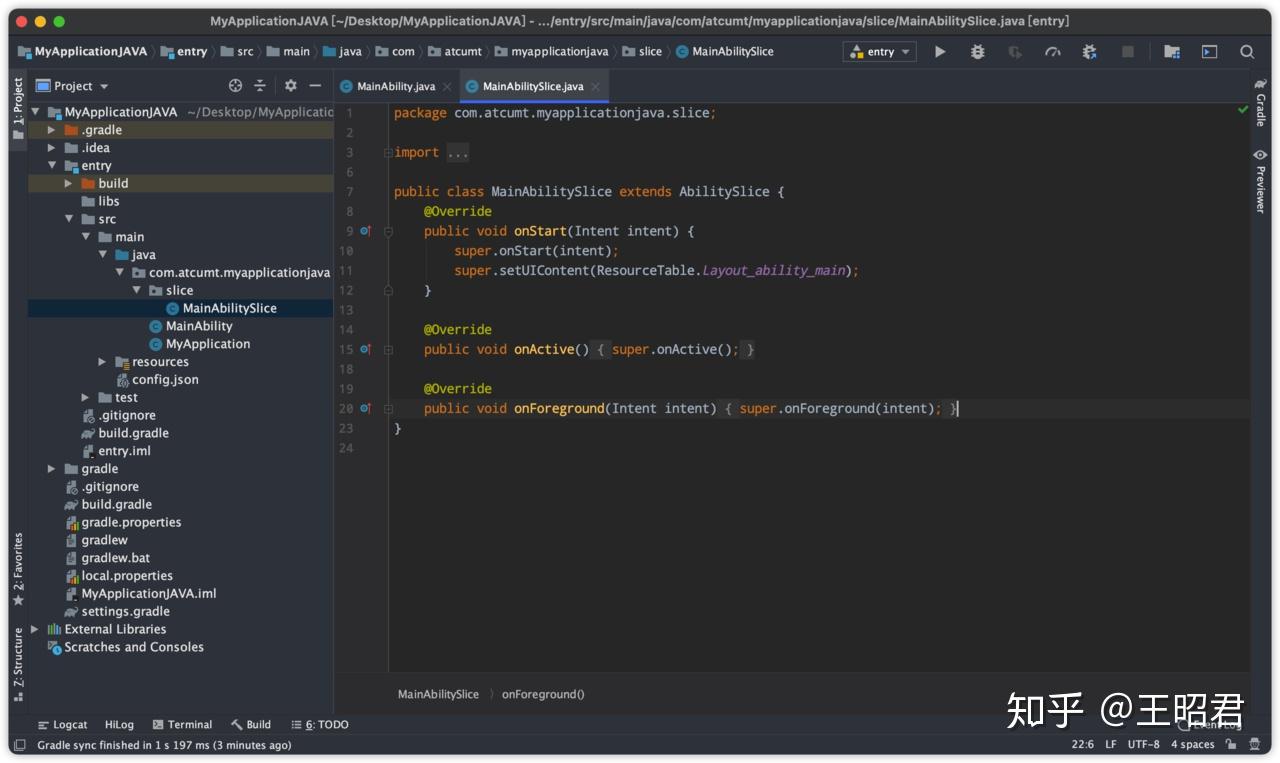Click the line/column 22:6 indicator

(1082, 745)
